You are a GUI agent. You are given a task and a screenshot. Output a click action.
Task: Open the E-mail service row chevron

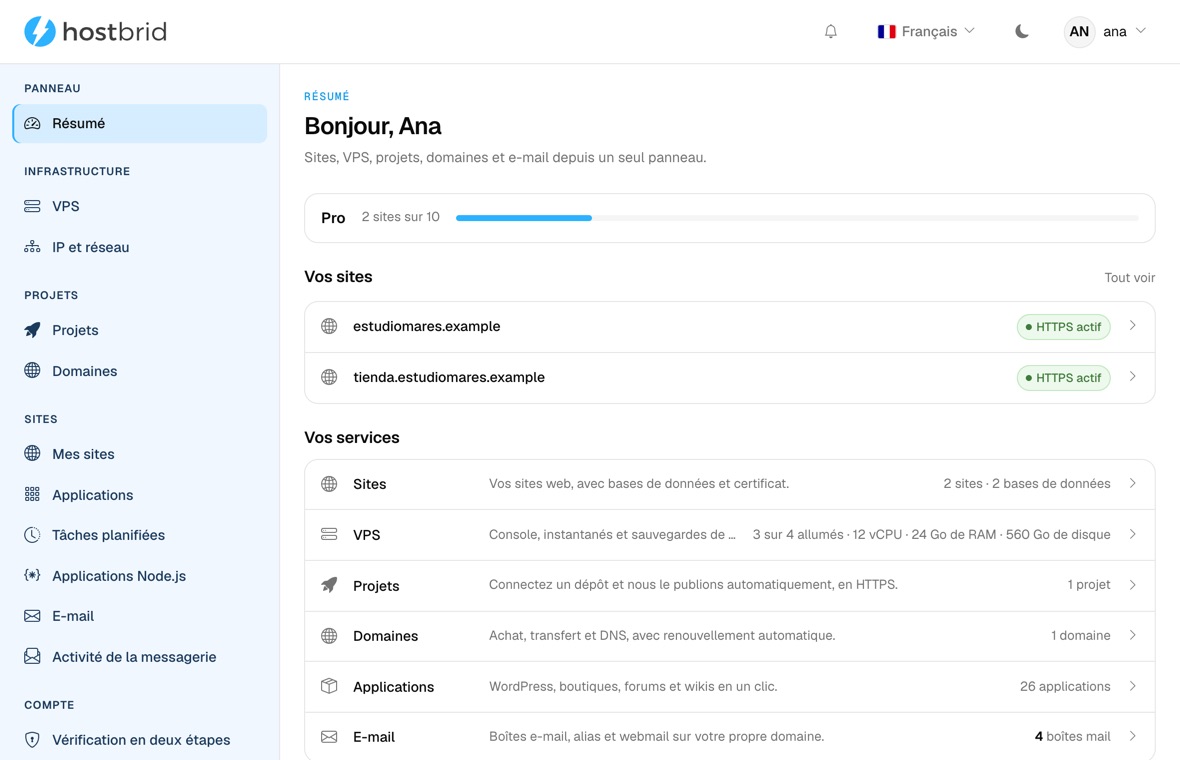1133,736
